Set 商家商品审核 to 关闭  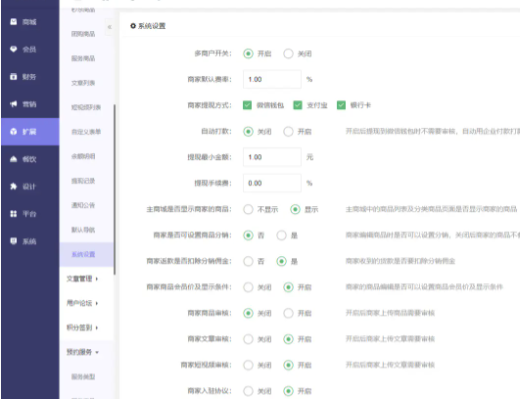[248, 313]
